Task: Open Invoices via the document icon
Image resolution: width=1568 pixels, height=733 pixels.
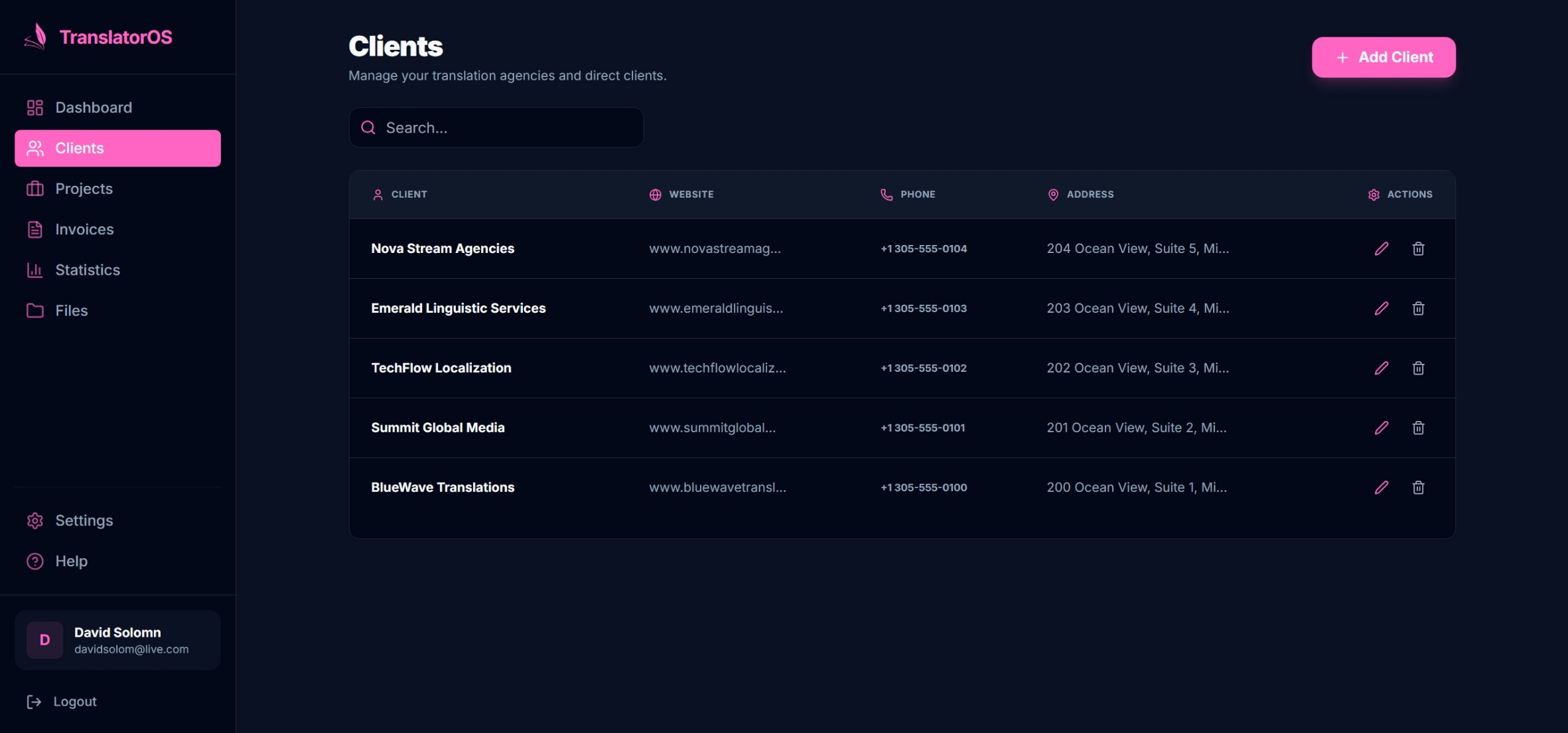Action: click(x=35, y=229)
